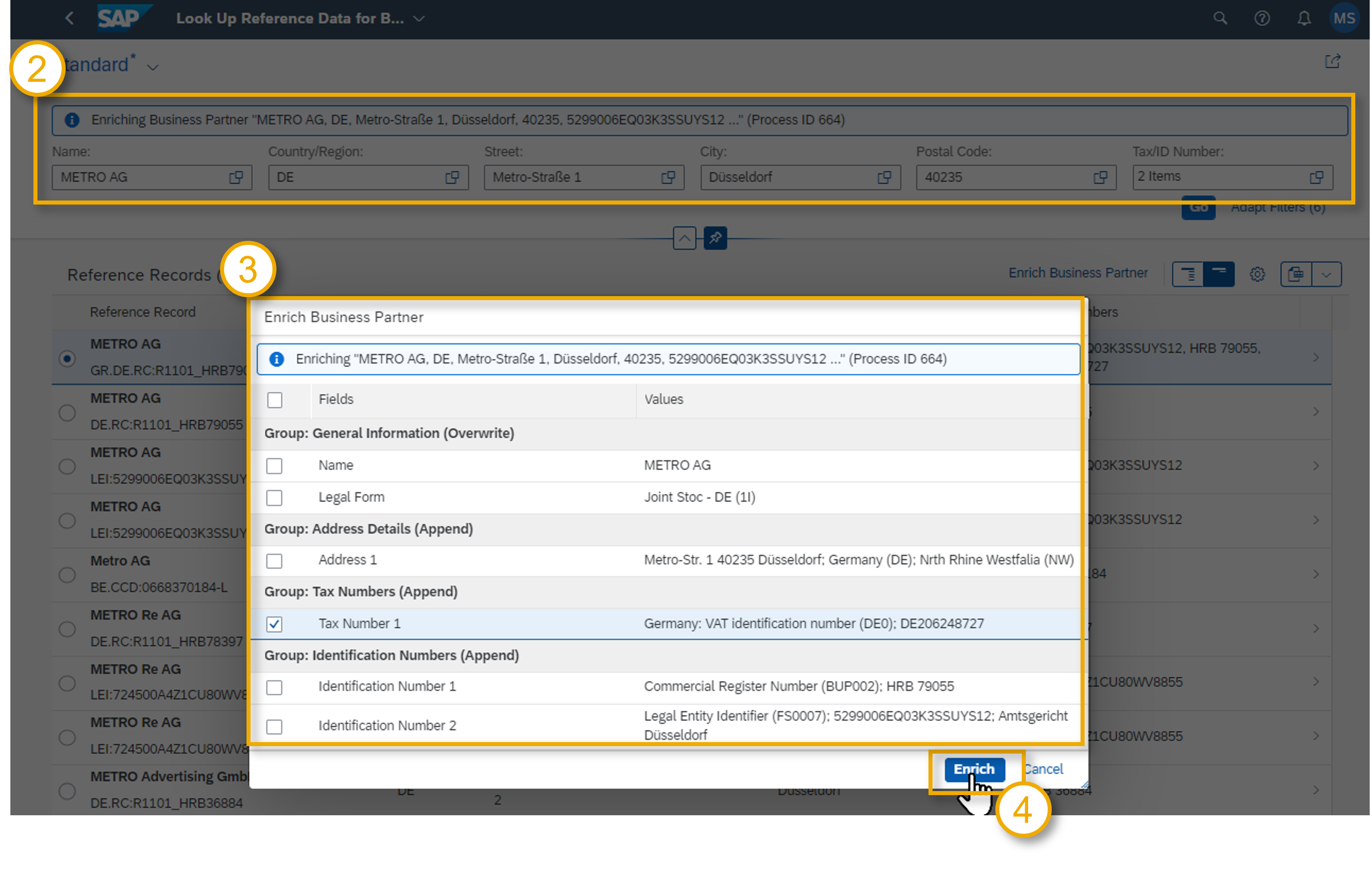Open the export options dropdown arrow
This screenshot has width=1372, height=870.
coord(1326,274)
